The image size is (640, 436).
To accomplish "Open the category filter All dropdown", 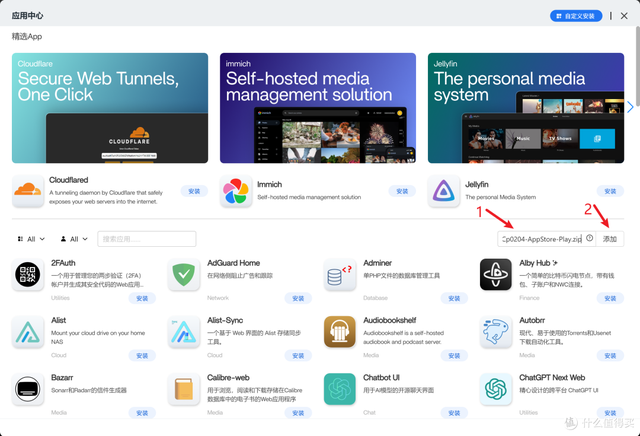I will coord(31,239).
